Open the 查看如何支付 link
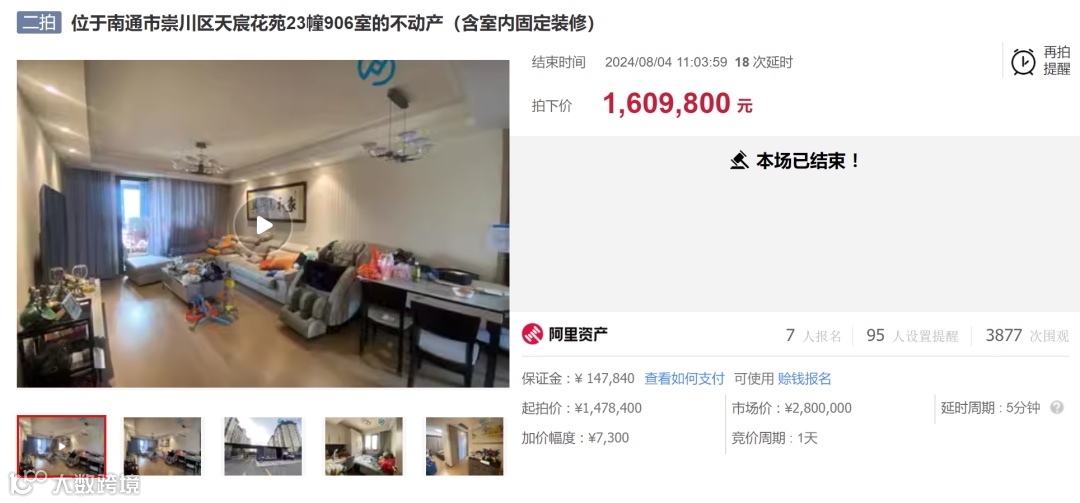This screenshot has width=1080, height=503. (685, 378)
